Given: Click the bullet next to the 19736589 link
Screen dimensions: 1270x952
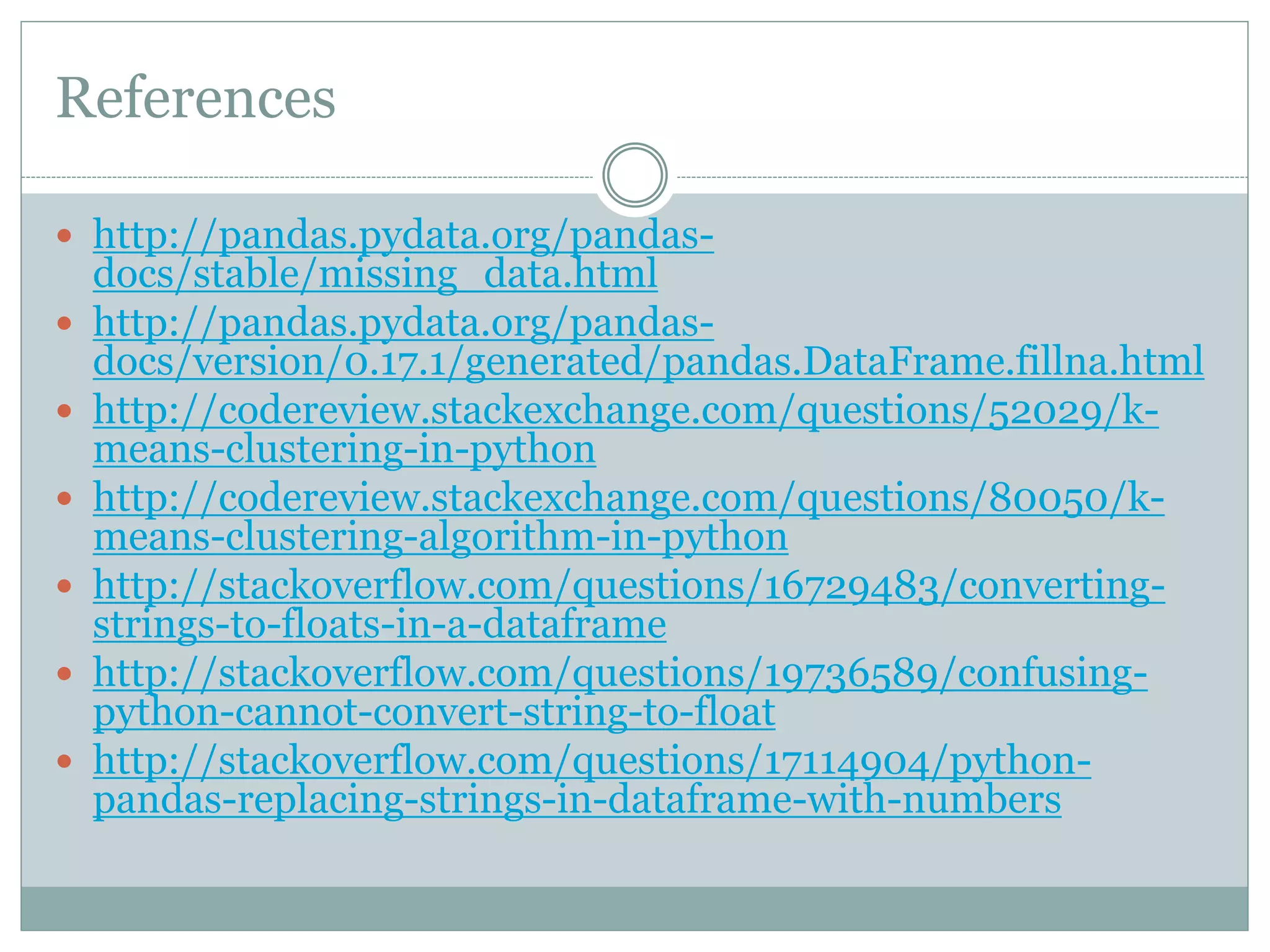Looking at the screenshot, I should [x=64, y=673].
